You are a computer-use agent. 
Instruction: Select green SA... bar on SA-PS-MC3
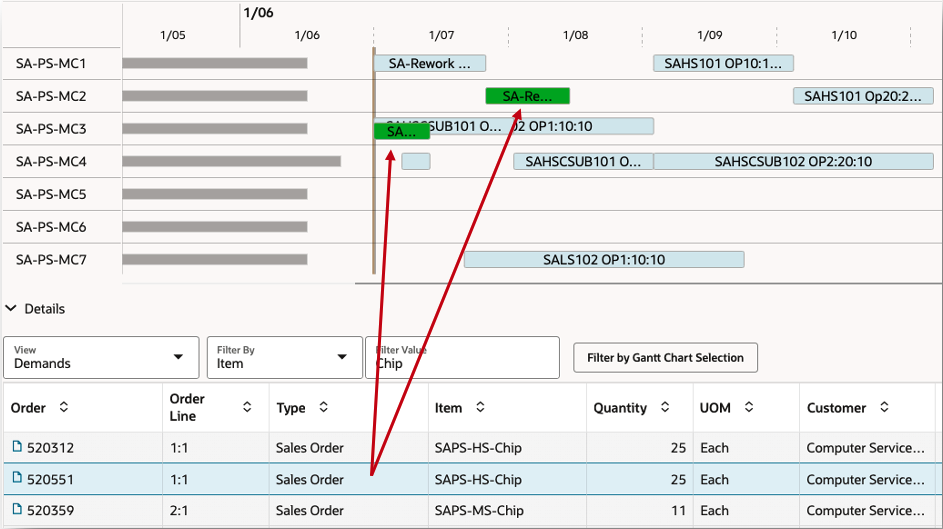[x=402, y=131]
